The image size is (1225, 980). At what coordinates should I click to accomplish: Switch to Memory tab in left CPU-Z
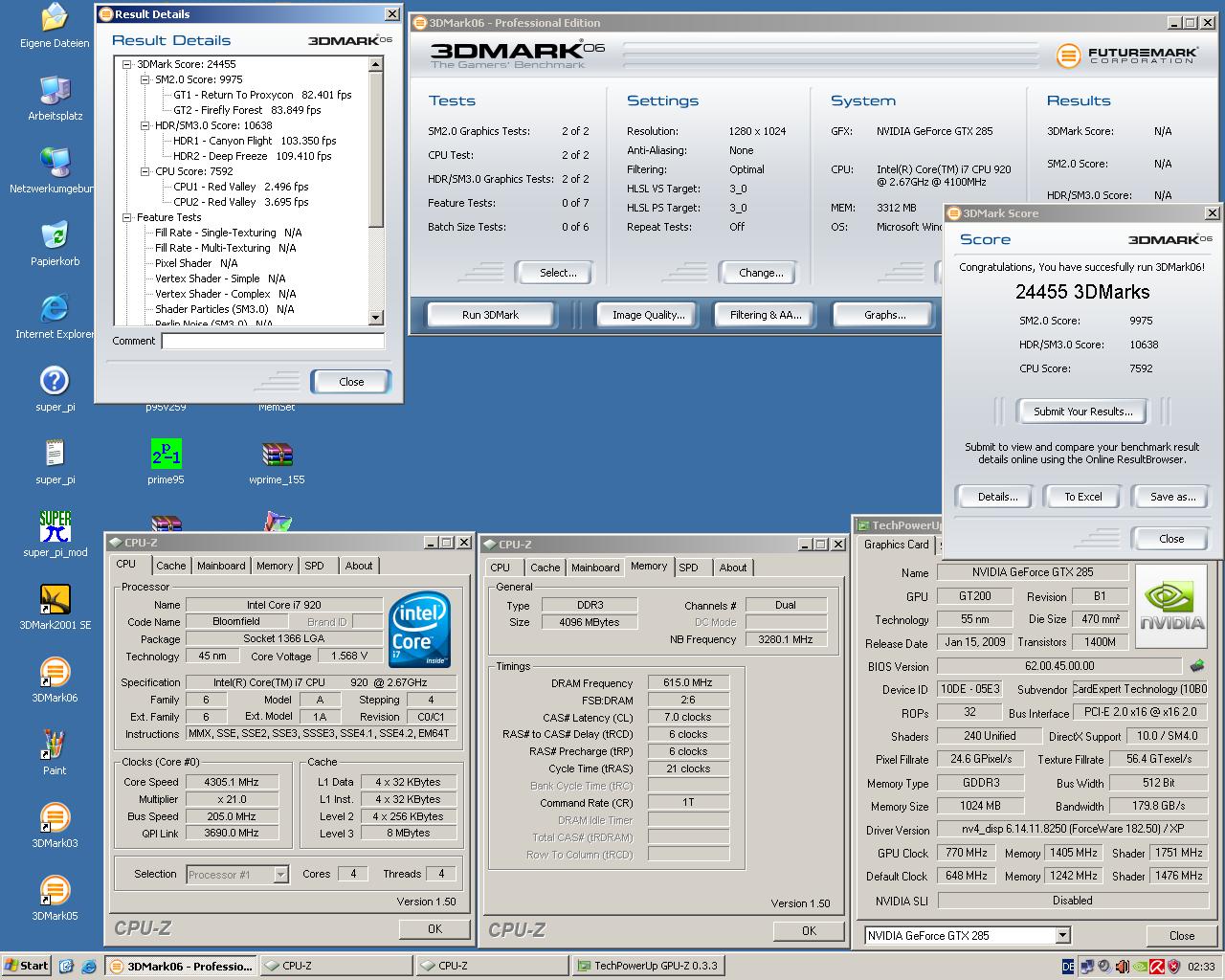(275, 566)
